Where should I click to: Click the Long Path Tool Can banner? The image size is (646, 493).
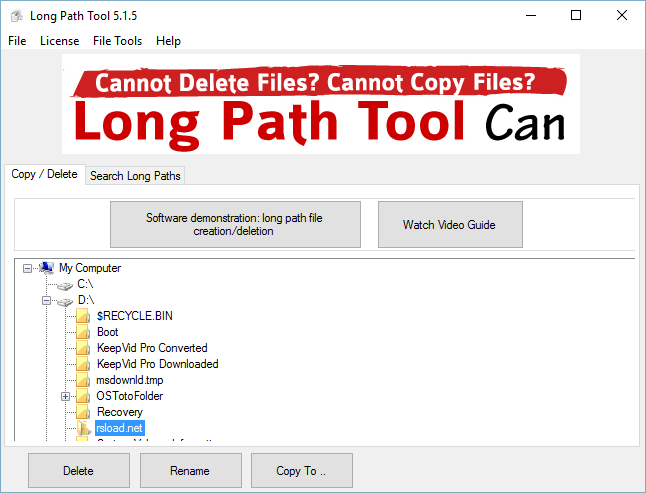[x=321, y=104]
